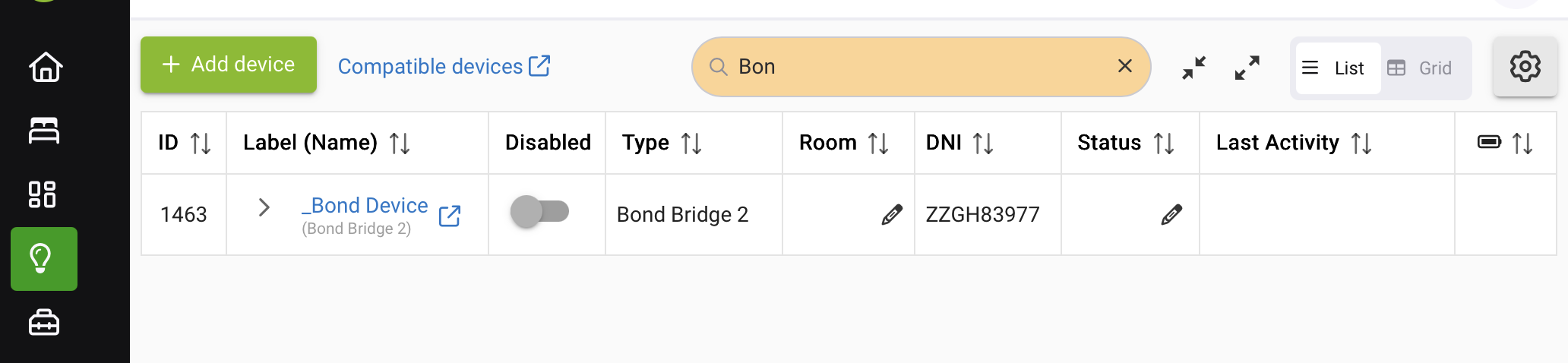This screenshot has height=363, width=1568.
Task: Edit the Status pencil for Bond Device
Action: click(x=1171, y=215)
